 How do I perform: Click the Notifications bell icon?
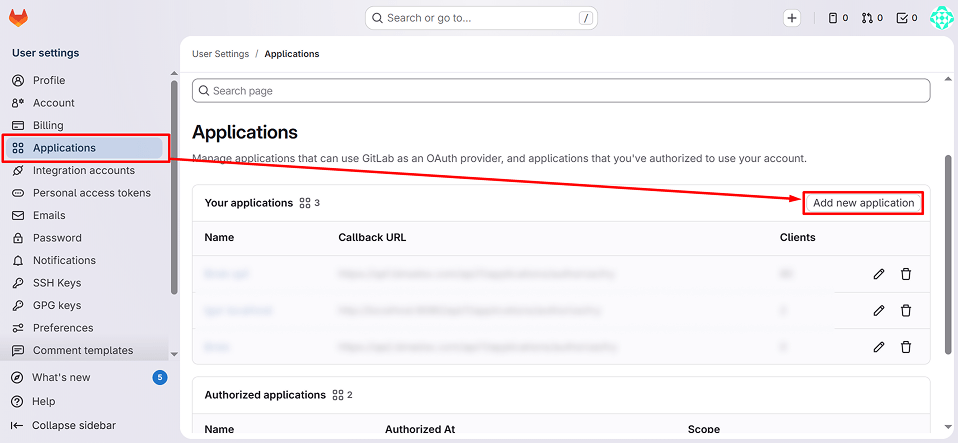[18, 261]
